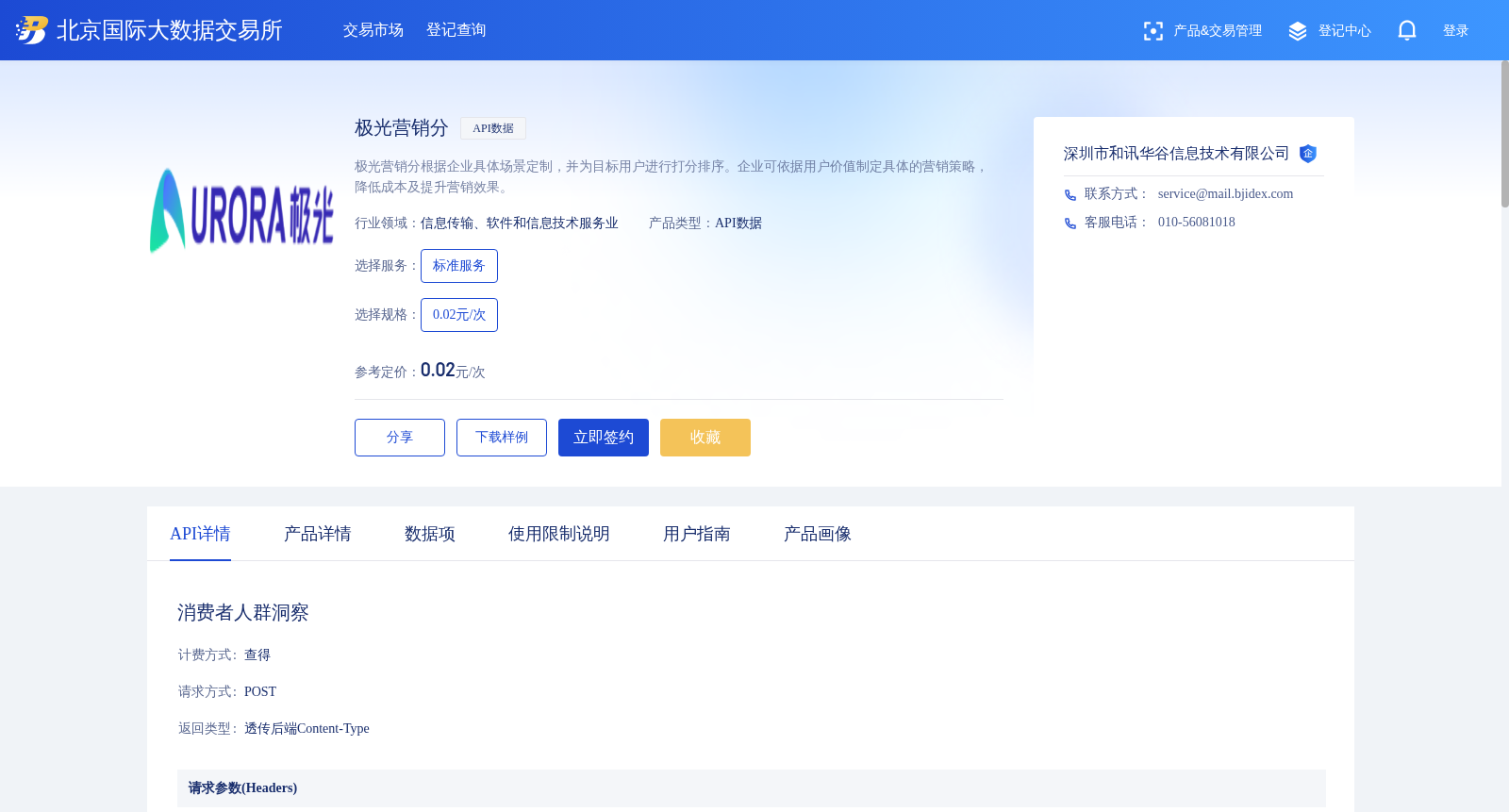Click the reference price 0.02 value
1509x812 pixels.
click(x=438, y=370)
